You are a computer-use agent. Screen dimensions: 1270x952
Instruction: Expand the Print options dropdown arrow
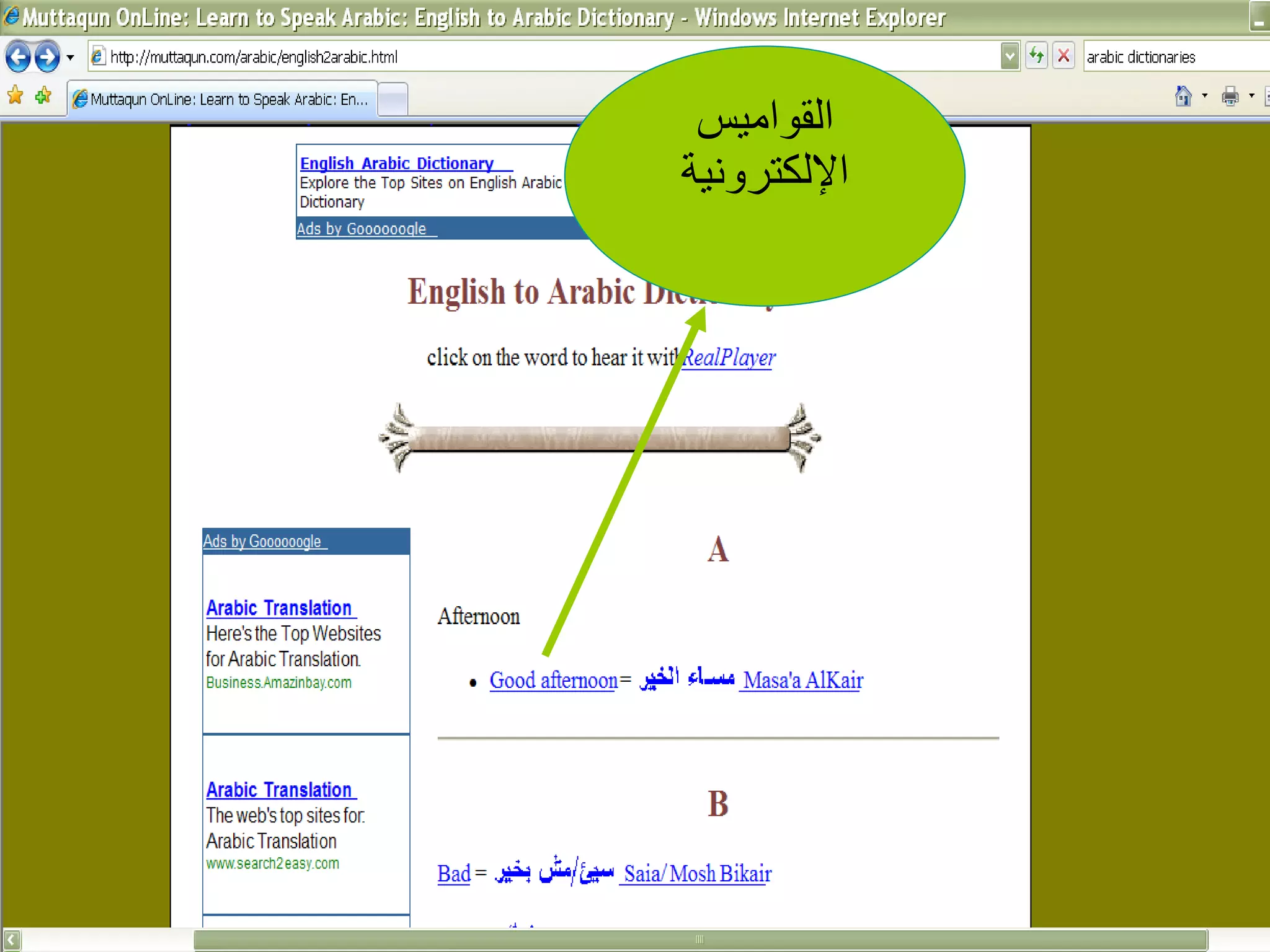(x=1251, y=96)
